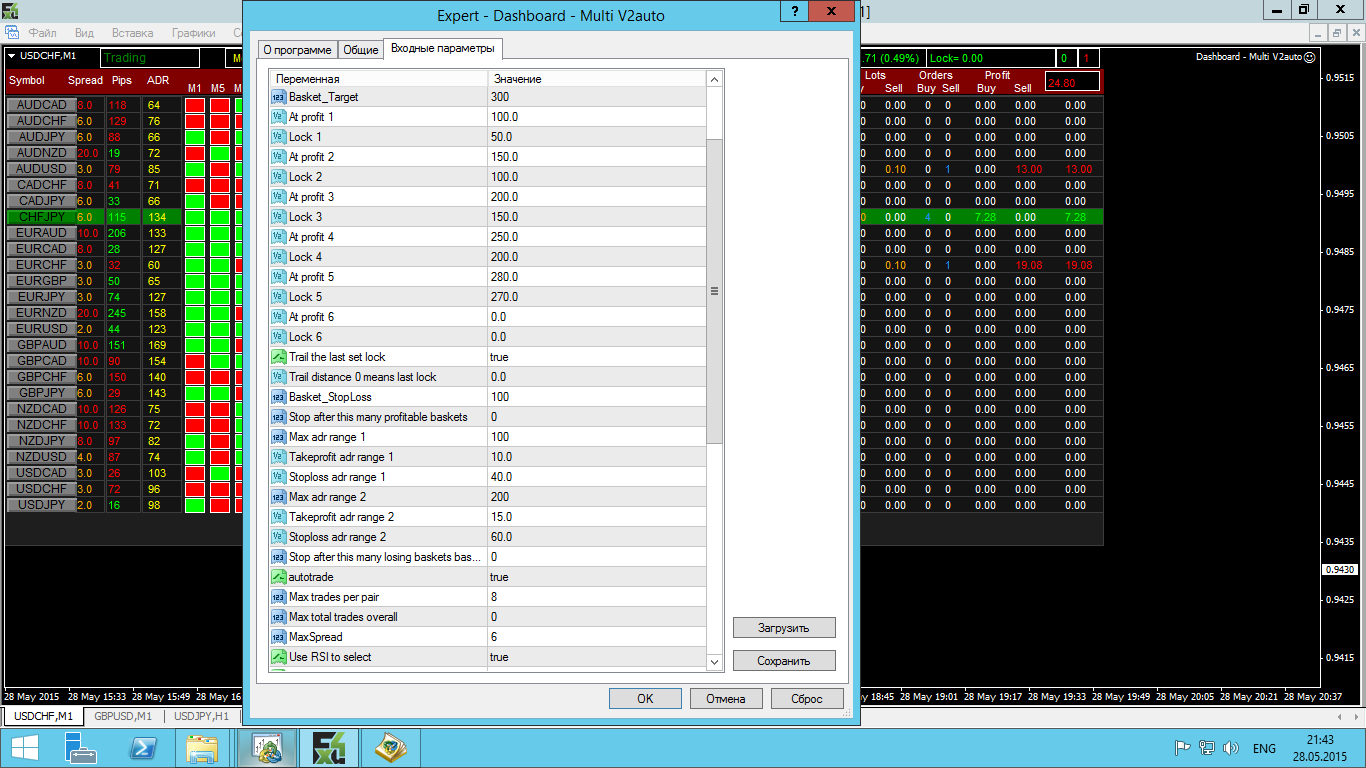Click the speaker volume icon in system tray
1366x768 pixels.
[x=1230, y=748]
